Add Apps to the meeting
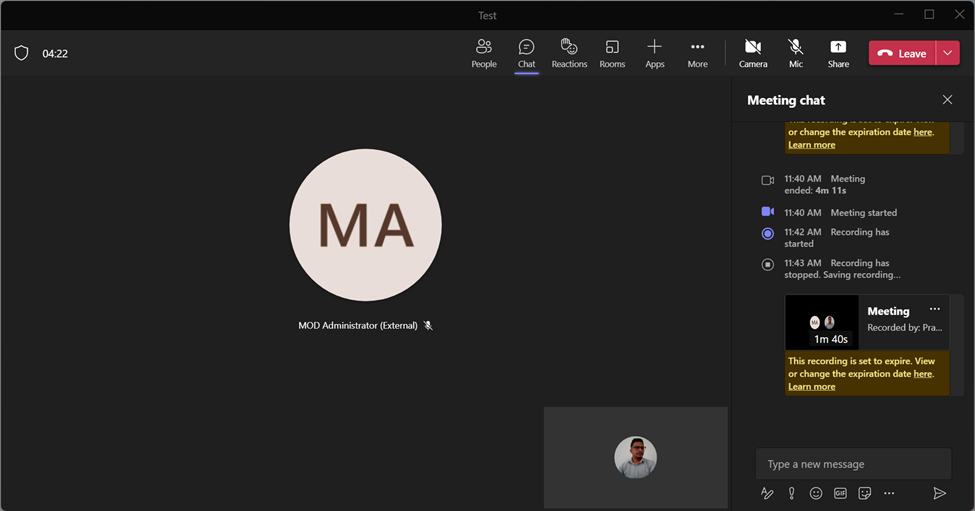This screenshot has height=511, width=975. tap(655, 53)
